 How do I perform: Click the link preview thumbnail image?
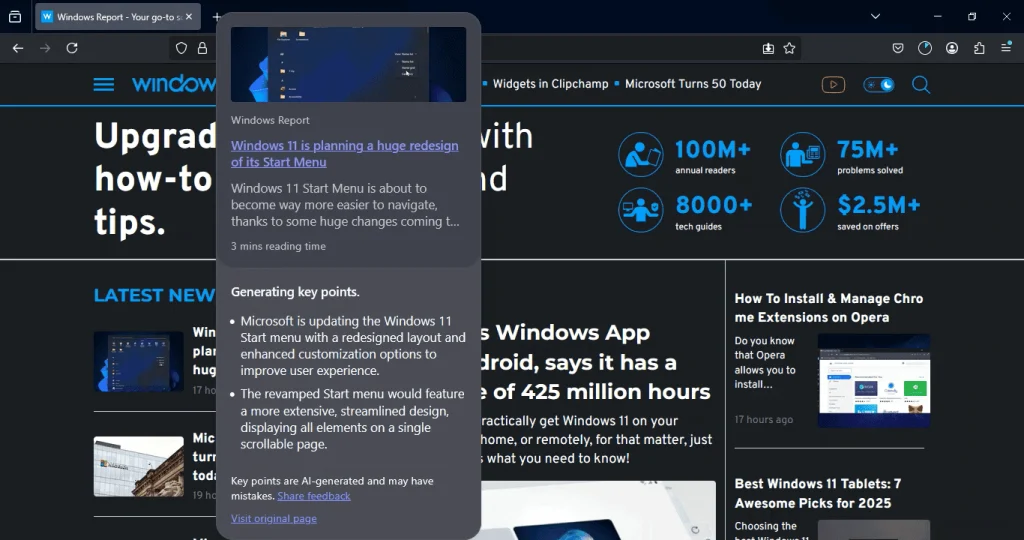click(x=349, y=64)
